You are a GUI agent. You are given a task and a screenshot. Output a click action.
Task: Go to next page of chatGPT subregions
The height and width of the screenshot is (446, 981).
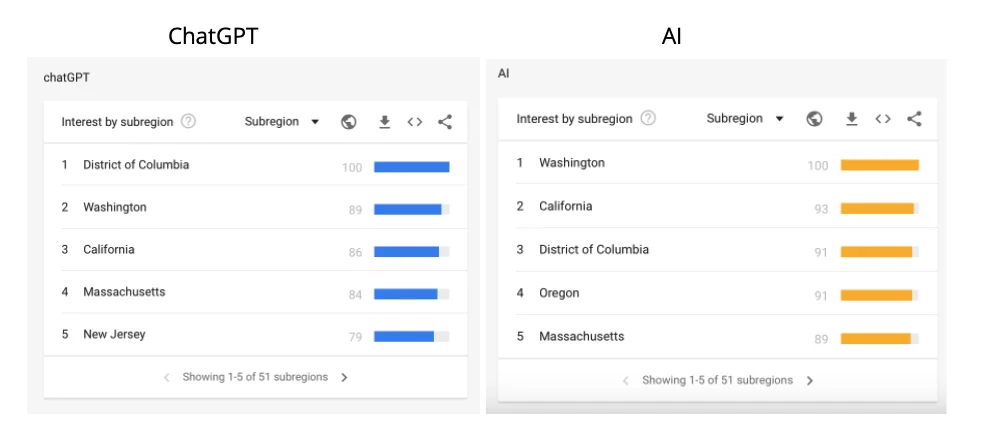(x=344, y=378)
